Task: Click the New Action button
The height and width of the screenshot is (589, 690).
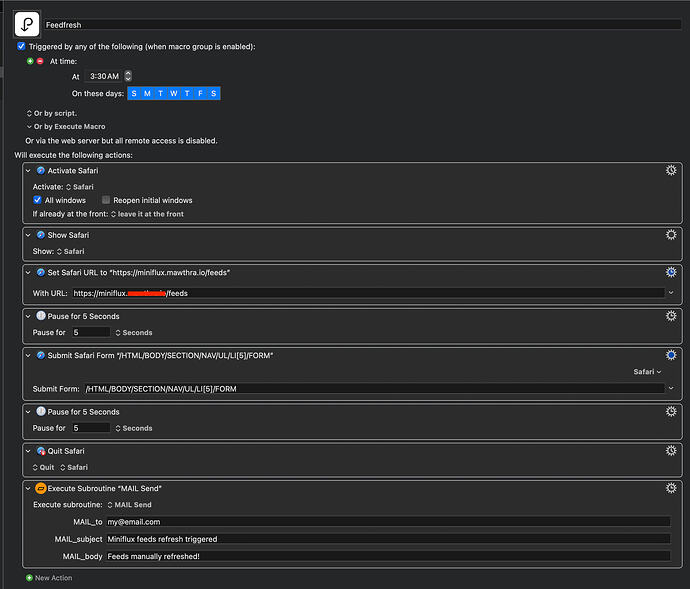Action: point(49,578)
